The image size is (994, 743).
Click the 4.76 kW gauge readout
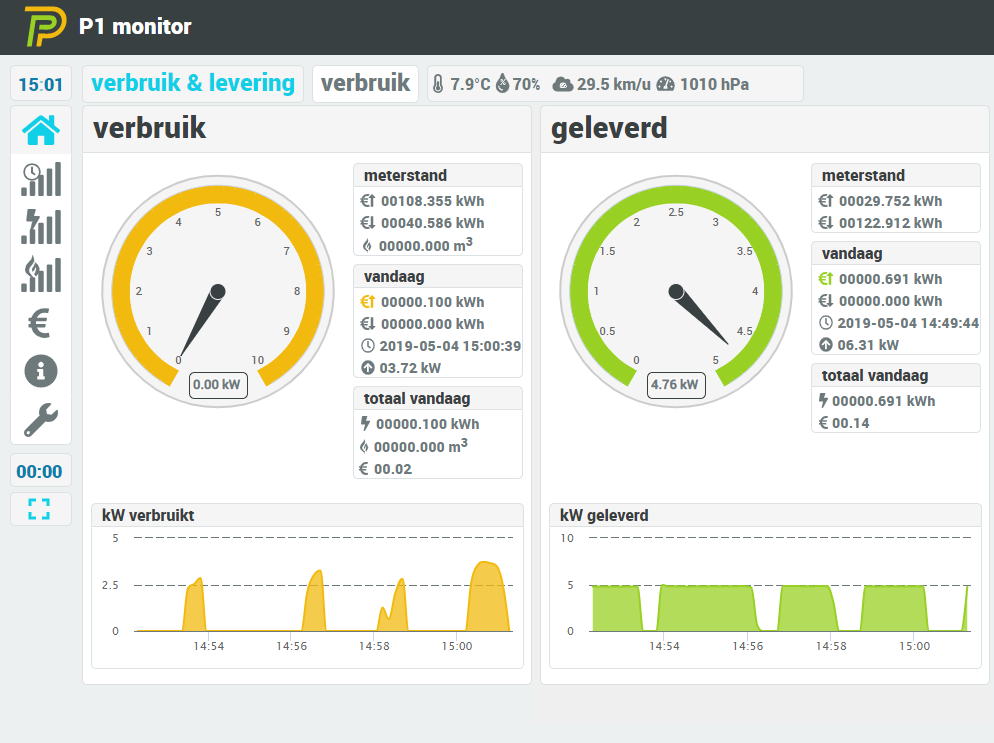(676, 384)
